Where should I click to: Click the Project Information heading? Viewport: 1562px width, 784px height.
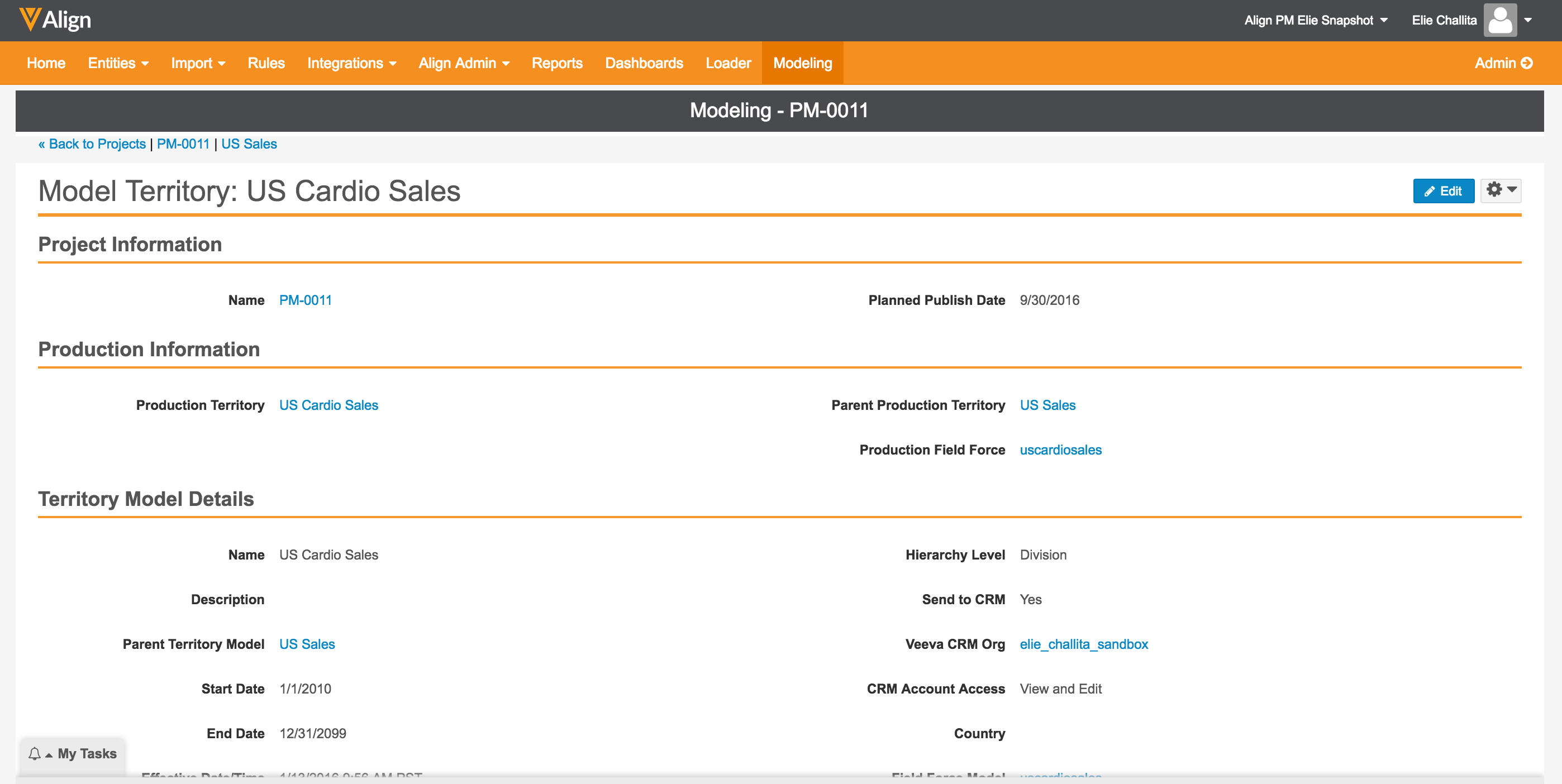point(130,244)
